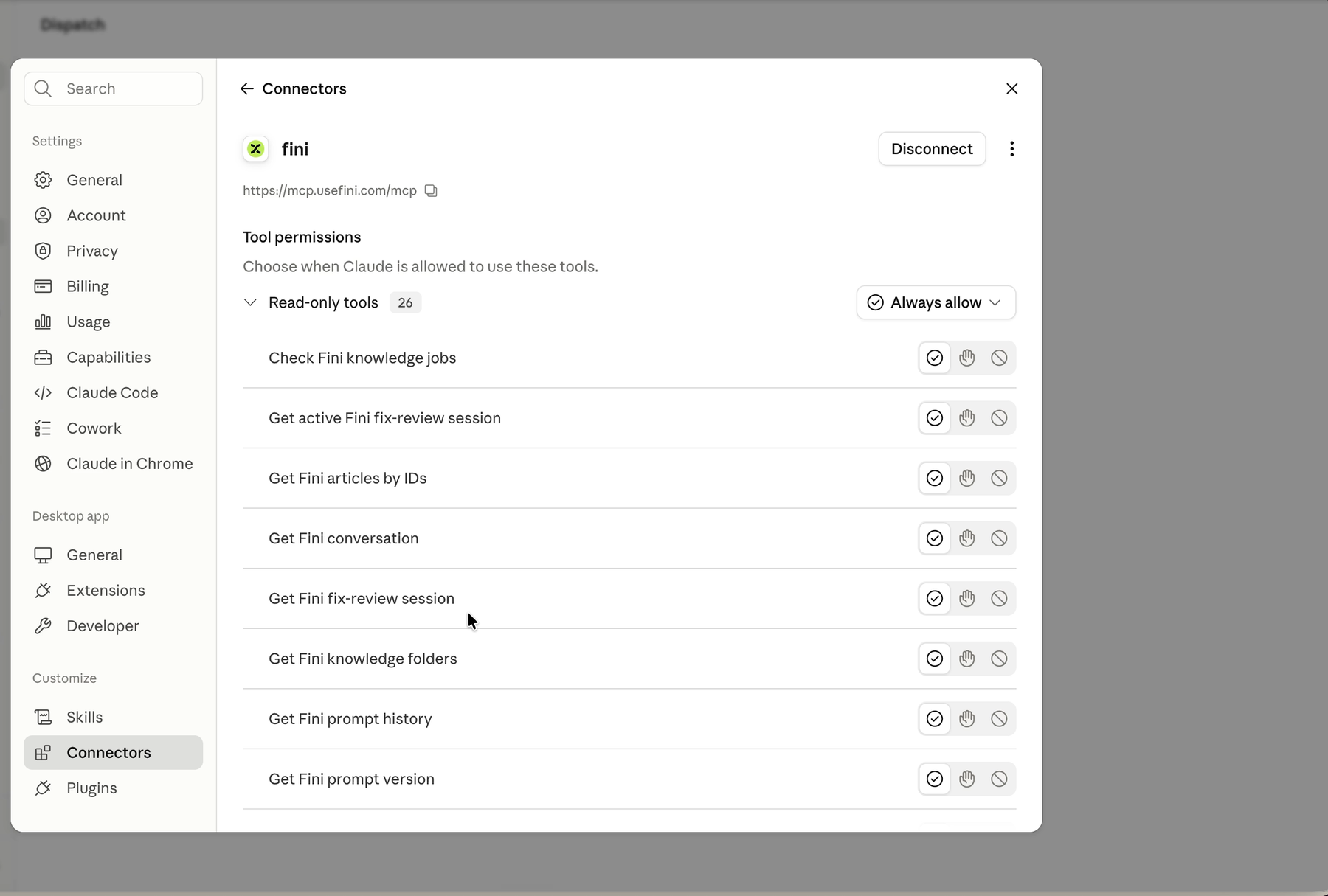Block Get Fini knowledge folders tool
Screen dimensions: 1328x896
[999, 659]
